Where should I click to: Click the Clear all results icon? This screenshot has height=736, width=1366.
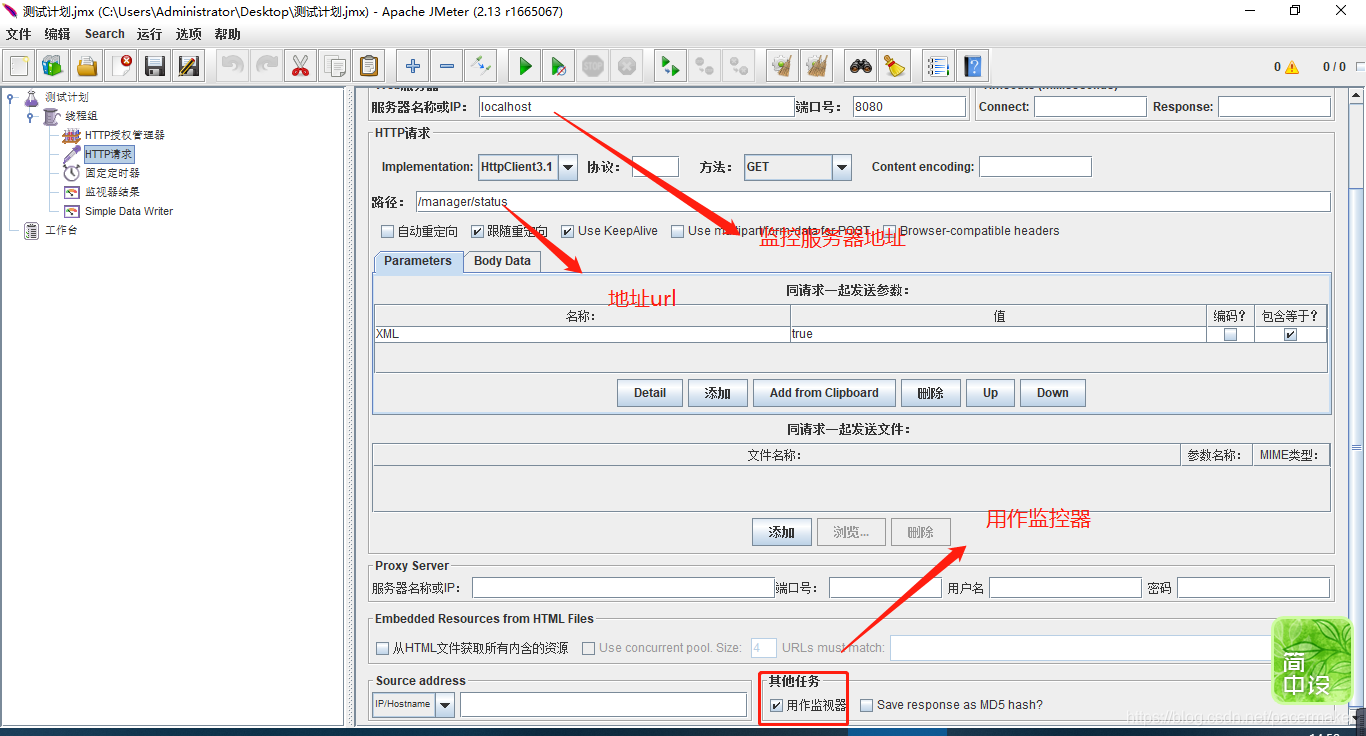[816, 67]
